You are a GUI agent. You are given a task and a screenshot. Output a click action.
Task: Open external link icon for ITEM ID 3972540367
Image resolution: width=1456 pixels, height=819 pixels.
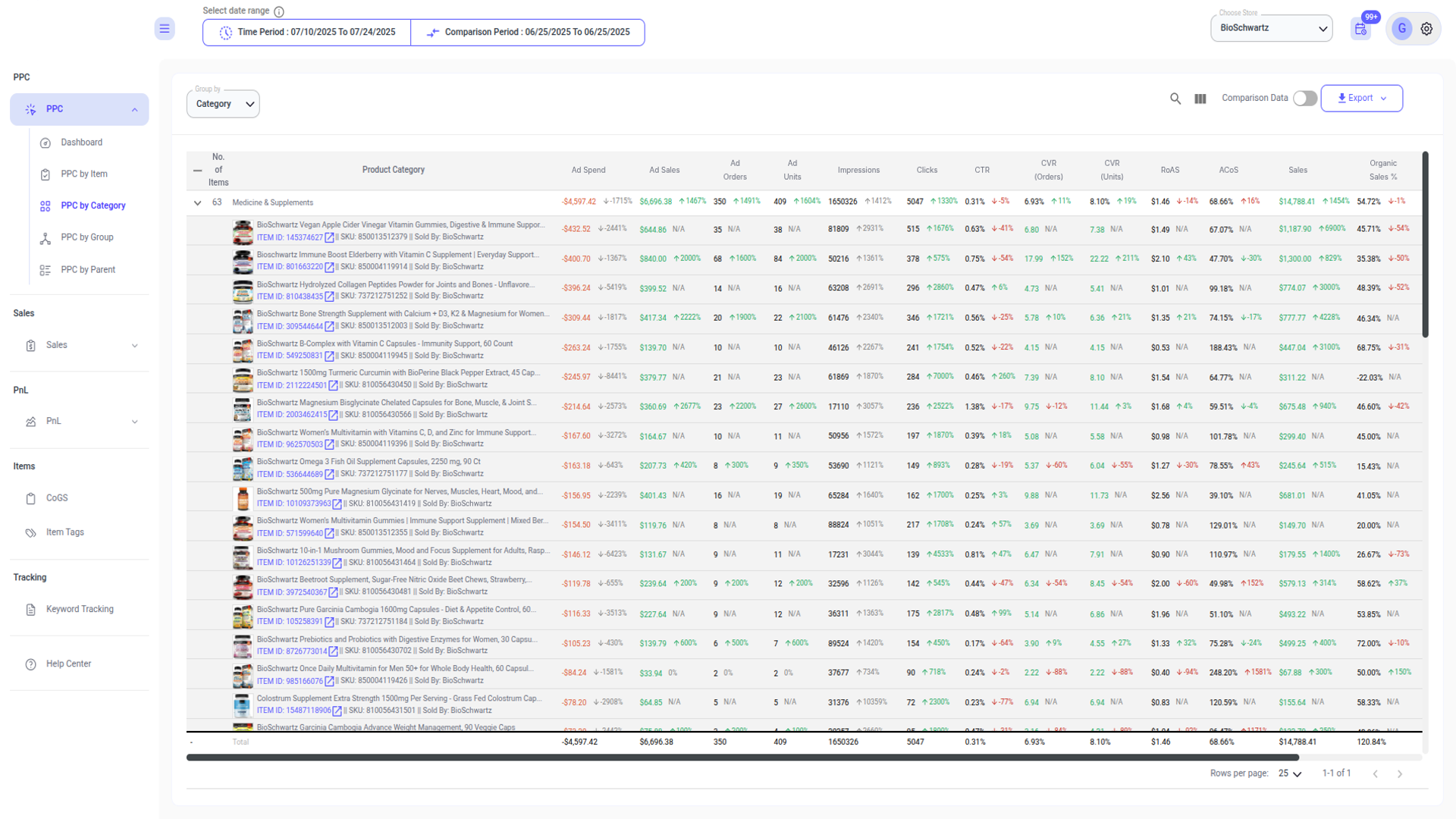[x=333, y=593]
